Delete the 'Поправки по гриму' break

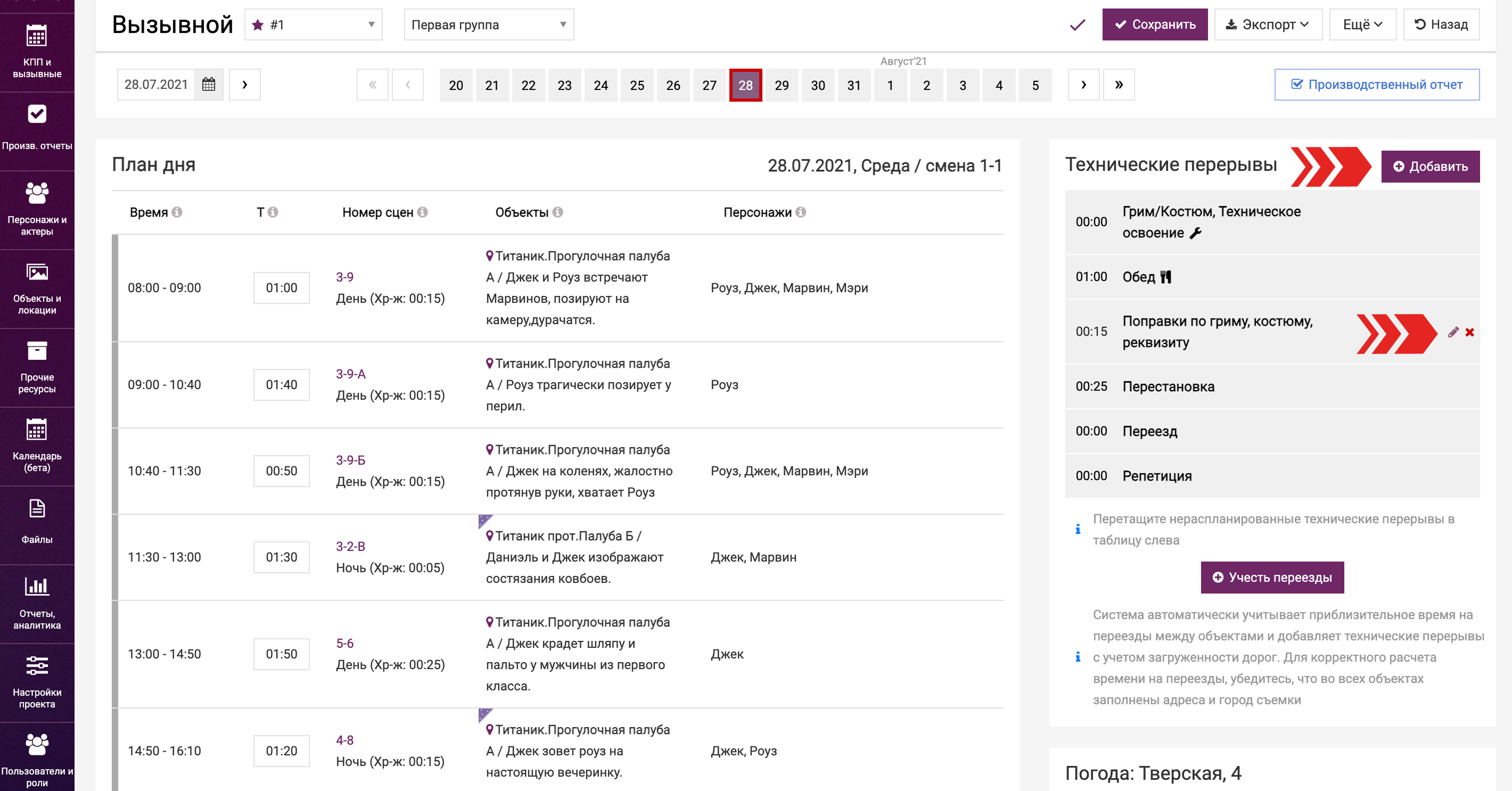pyautogui.click(x=1469, y=332)
